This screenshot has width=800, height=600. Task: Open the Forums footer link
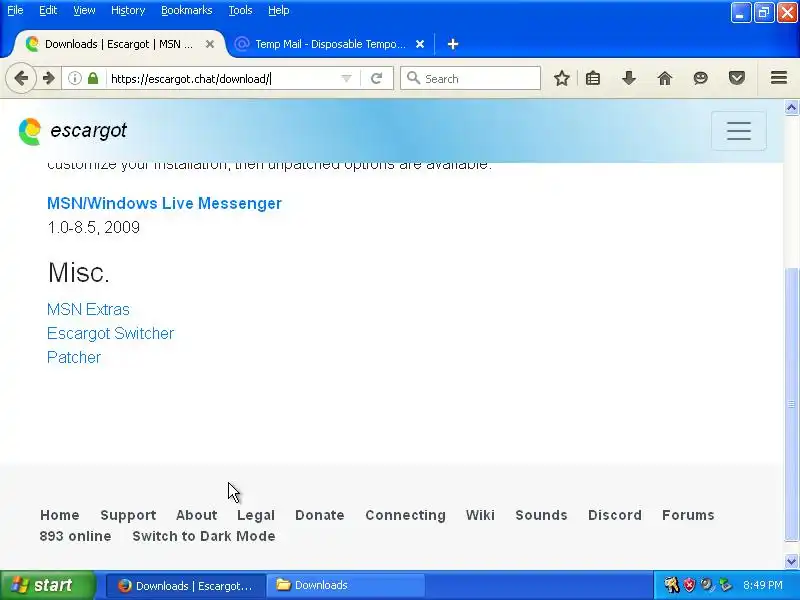pos(688,515)
